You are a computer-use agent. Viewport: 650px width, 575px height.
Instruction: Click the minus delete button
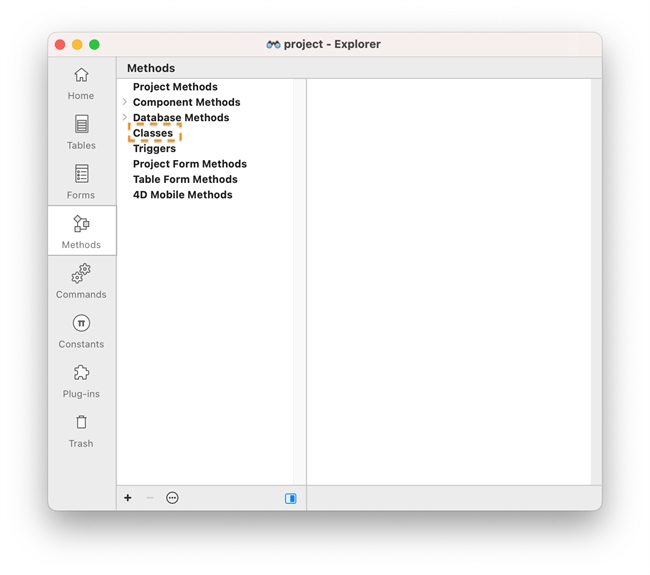[150, 498]
